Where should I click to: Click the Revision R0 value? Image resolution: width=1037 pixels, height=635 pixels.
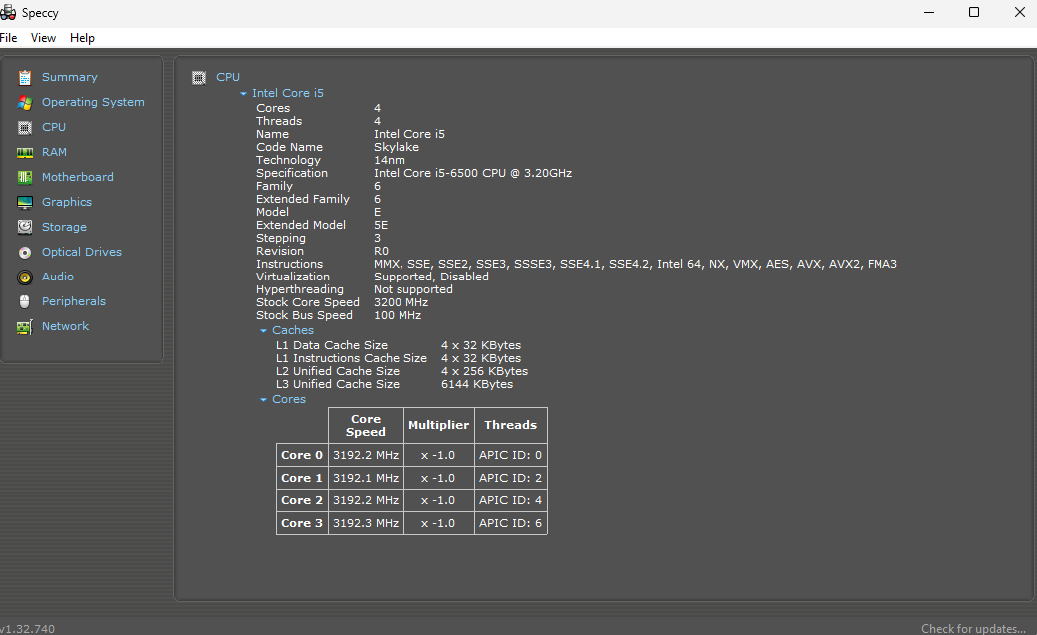[x=381, y=251]
